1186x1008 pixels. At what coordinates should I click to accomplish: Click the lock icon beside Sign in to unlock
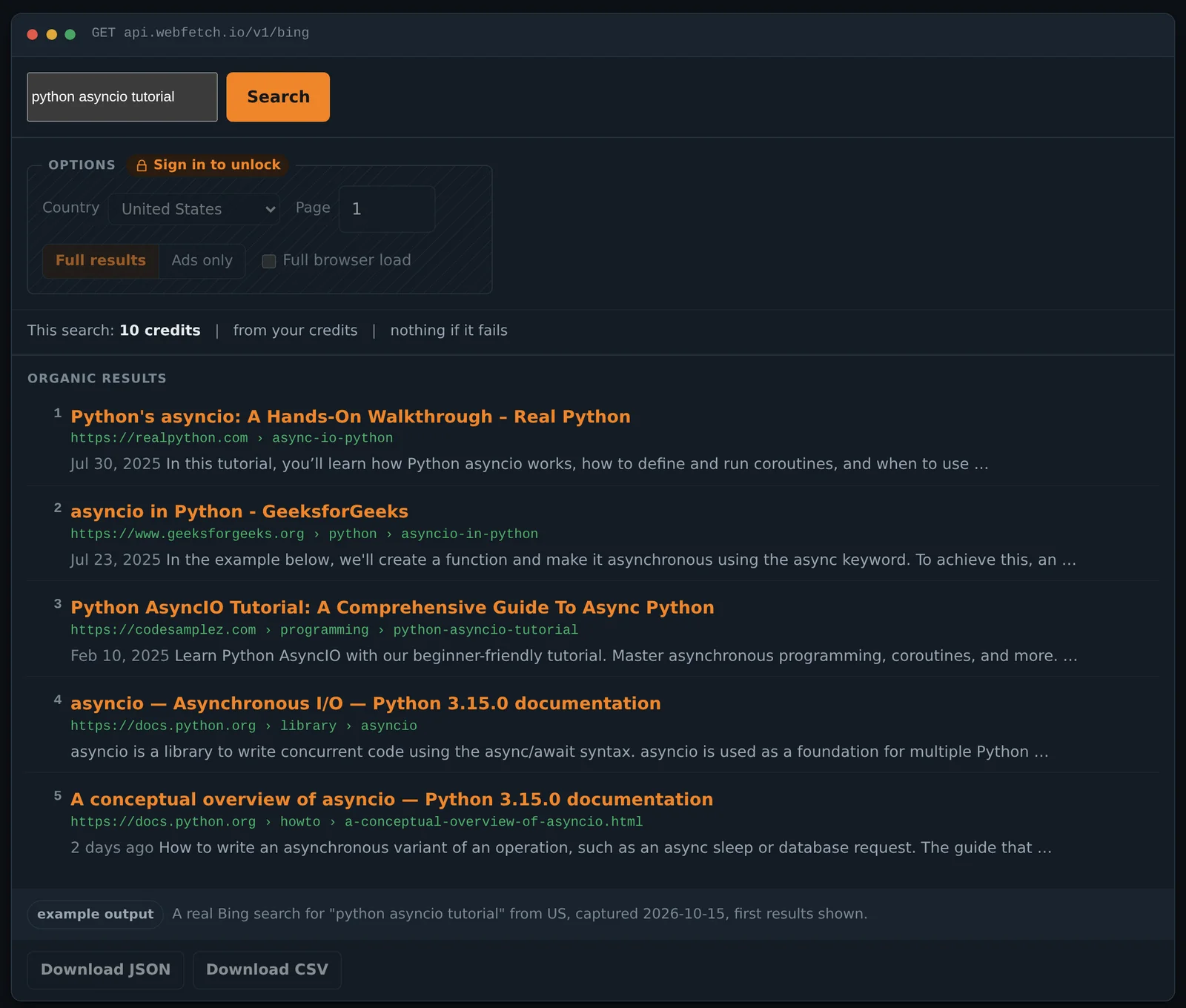[142, 165]
